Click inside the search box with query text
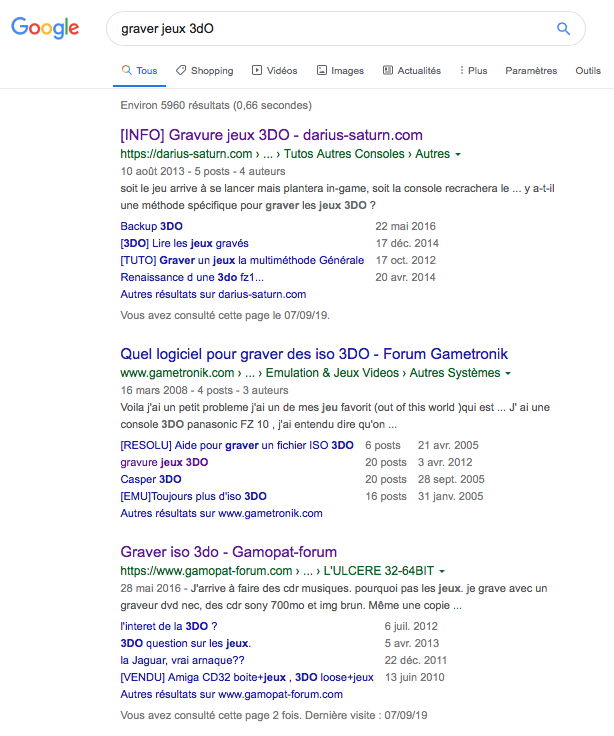The image size is (614, 736). [x=330, y=29]
